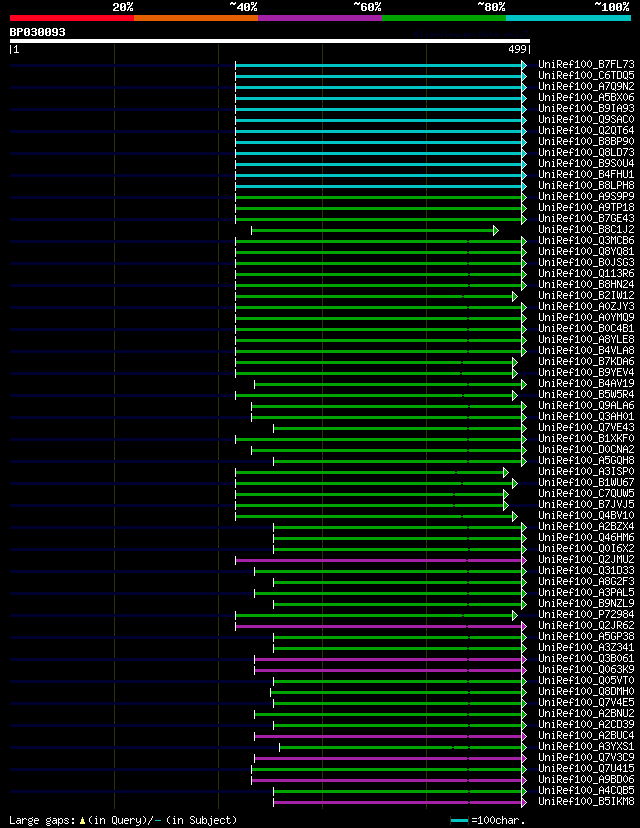Image resolution: width=640 pixels, height=828 pixels.
Task: Click the UniRef100_B4VLA8 identifier
Action: click(586, 351)
